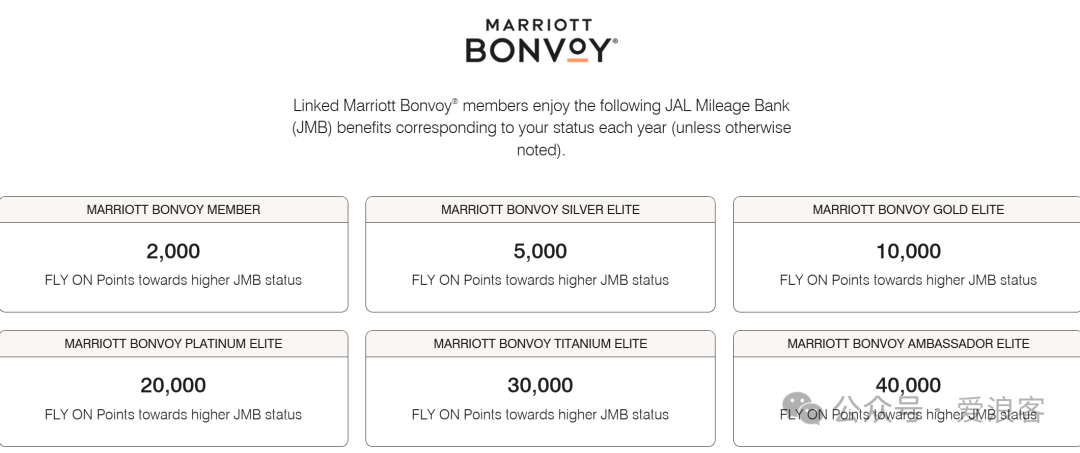
Task: Click the 5,000 points figure
Action: click(540, 251)
